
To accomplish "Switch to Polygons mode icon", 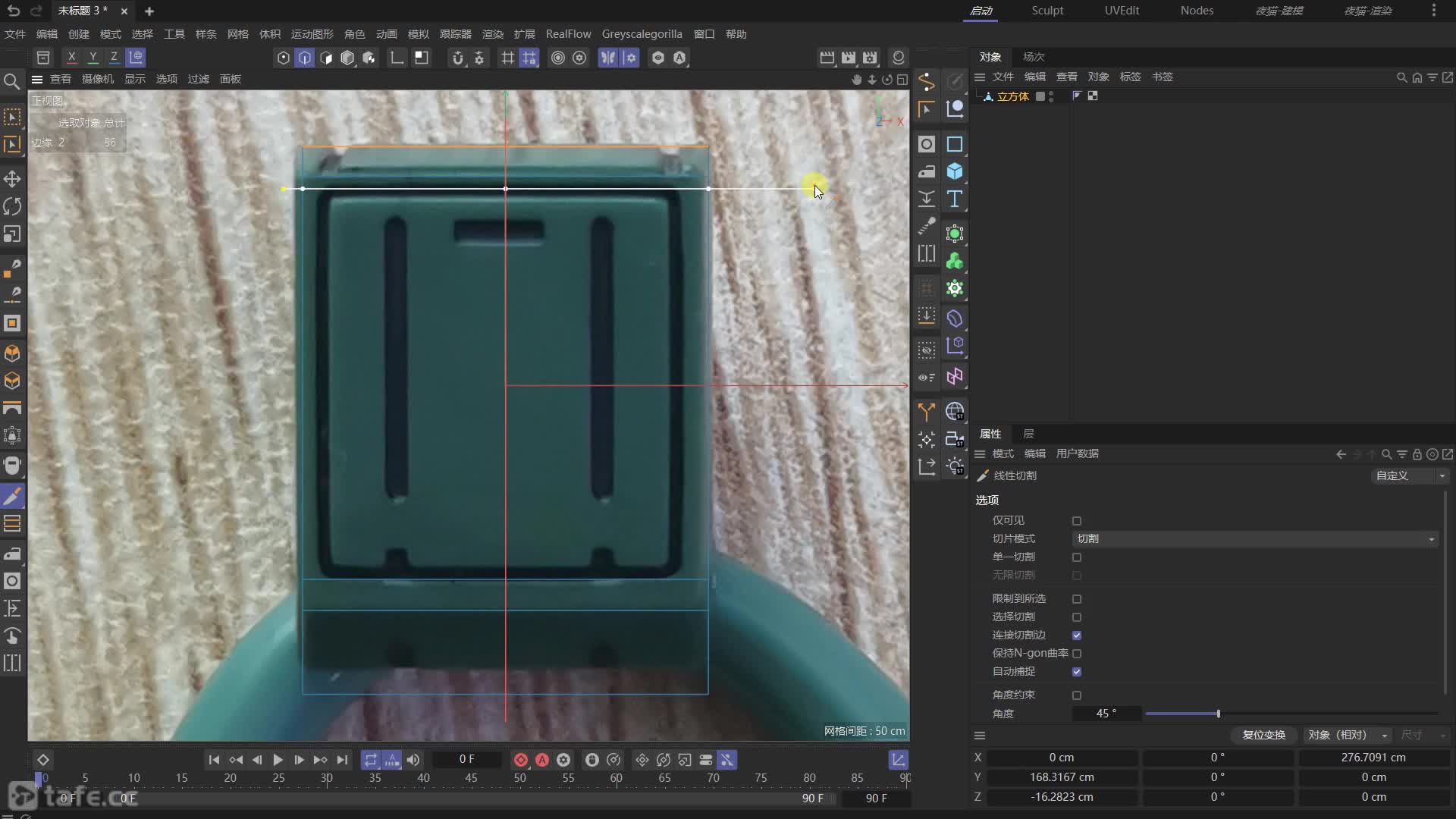I will (326, 58).
